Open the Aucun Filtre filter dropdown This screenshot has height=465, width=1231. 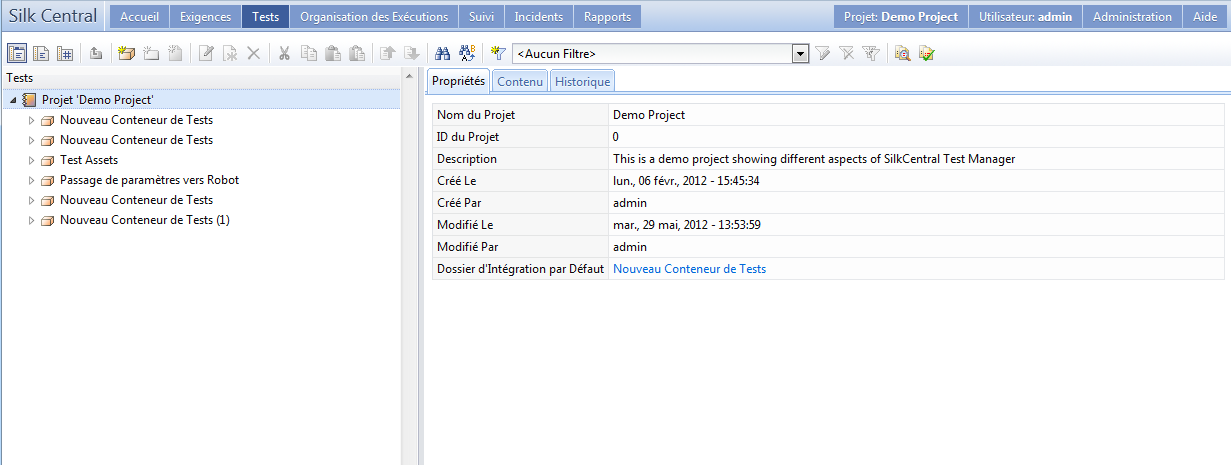coord(799,54)
